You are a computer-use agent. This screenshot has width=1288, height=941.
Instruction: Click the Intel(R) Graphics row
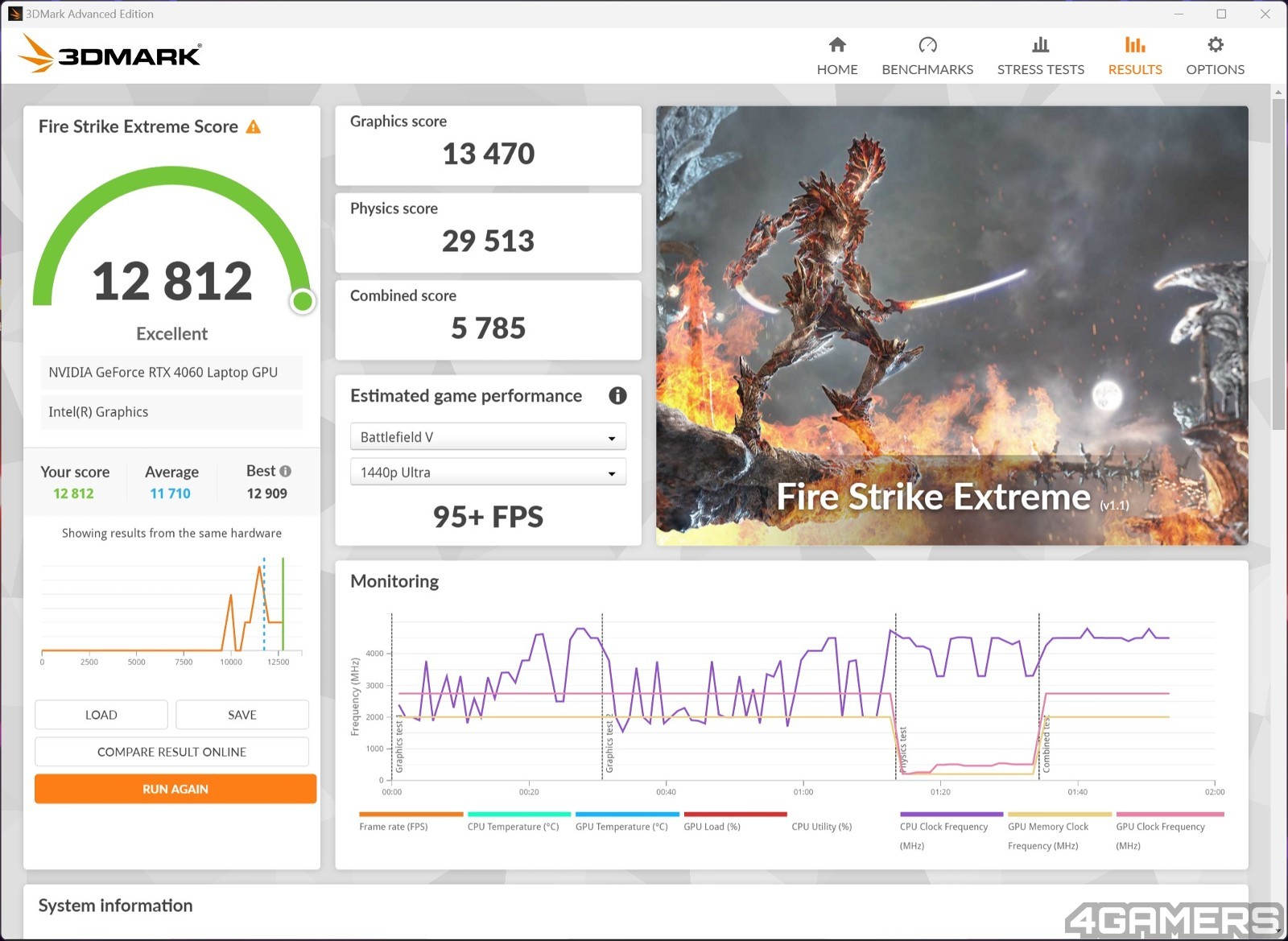pyautogui.click(x=171, y=411)
